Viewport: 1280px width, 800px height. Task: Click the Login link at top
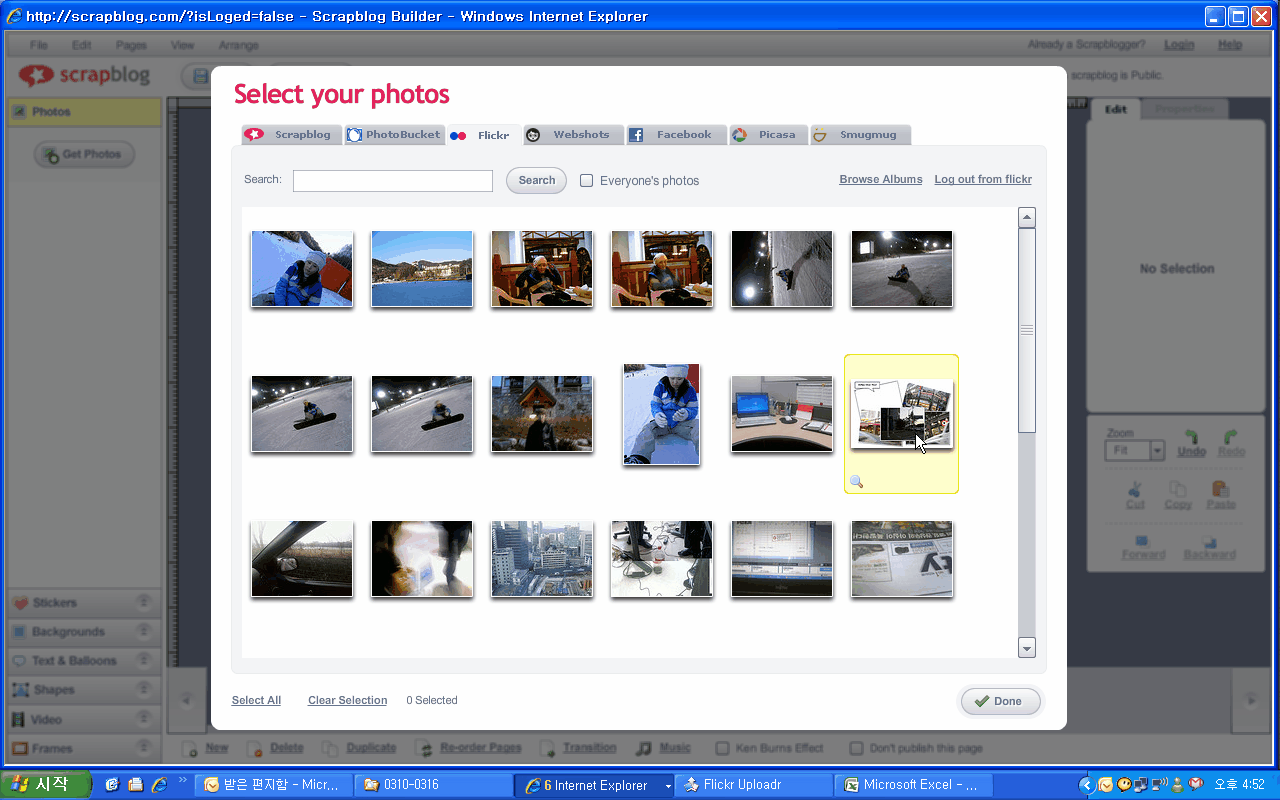tap(1179, 45)
